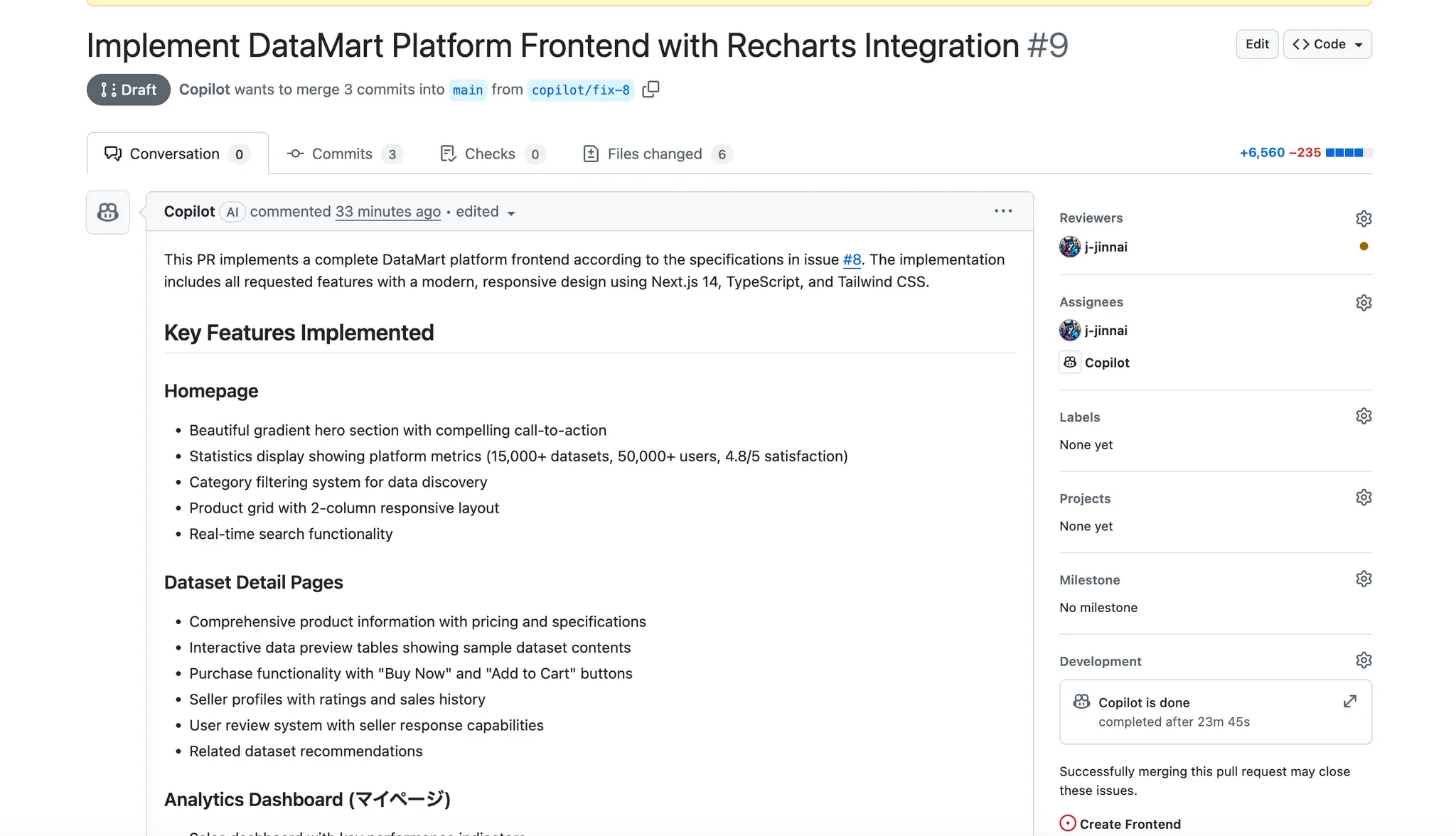
Task: Open Development settings gear
Action: [1363, 660]
